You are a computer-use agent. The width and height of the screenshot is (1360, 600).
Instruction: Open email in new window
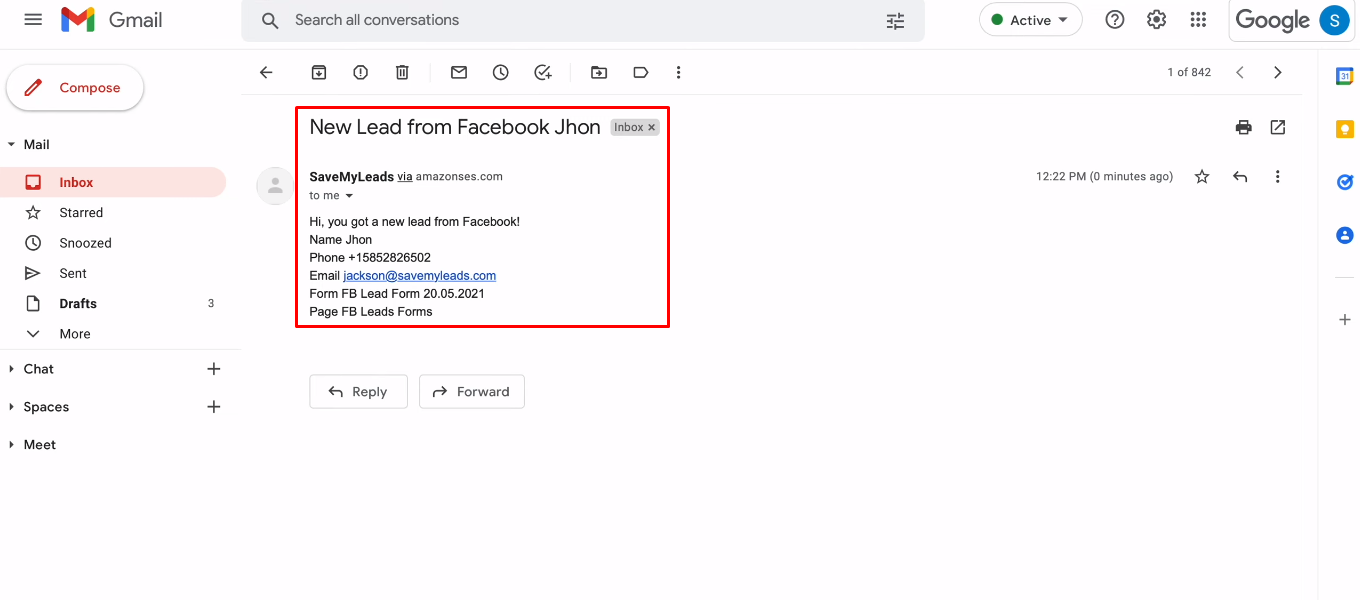tap(1278, 127)
